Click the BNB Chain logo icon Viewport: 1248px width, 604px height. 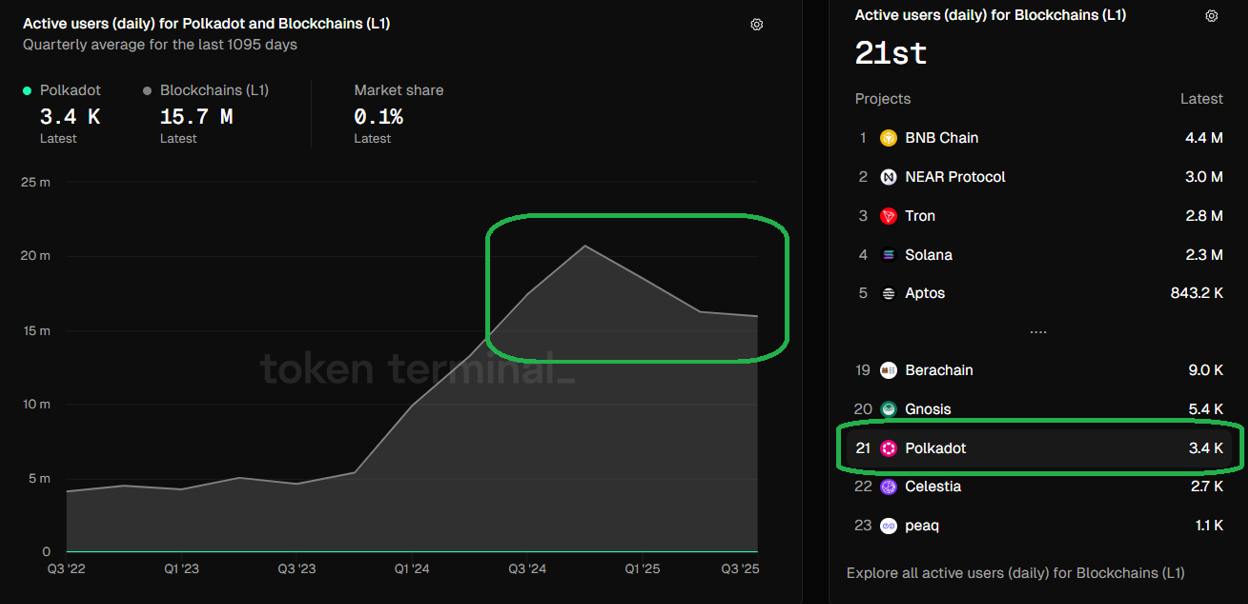[x=888, y=138]
